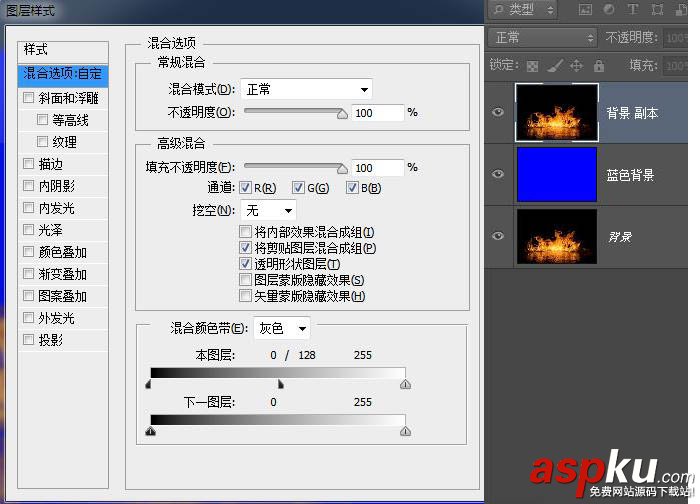Uncheck the G channel checkbox
This screenshot has width=700, height=504.
coord(298,187)
